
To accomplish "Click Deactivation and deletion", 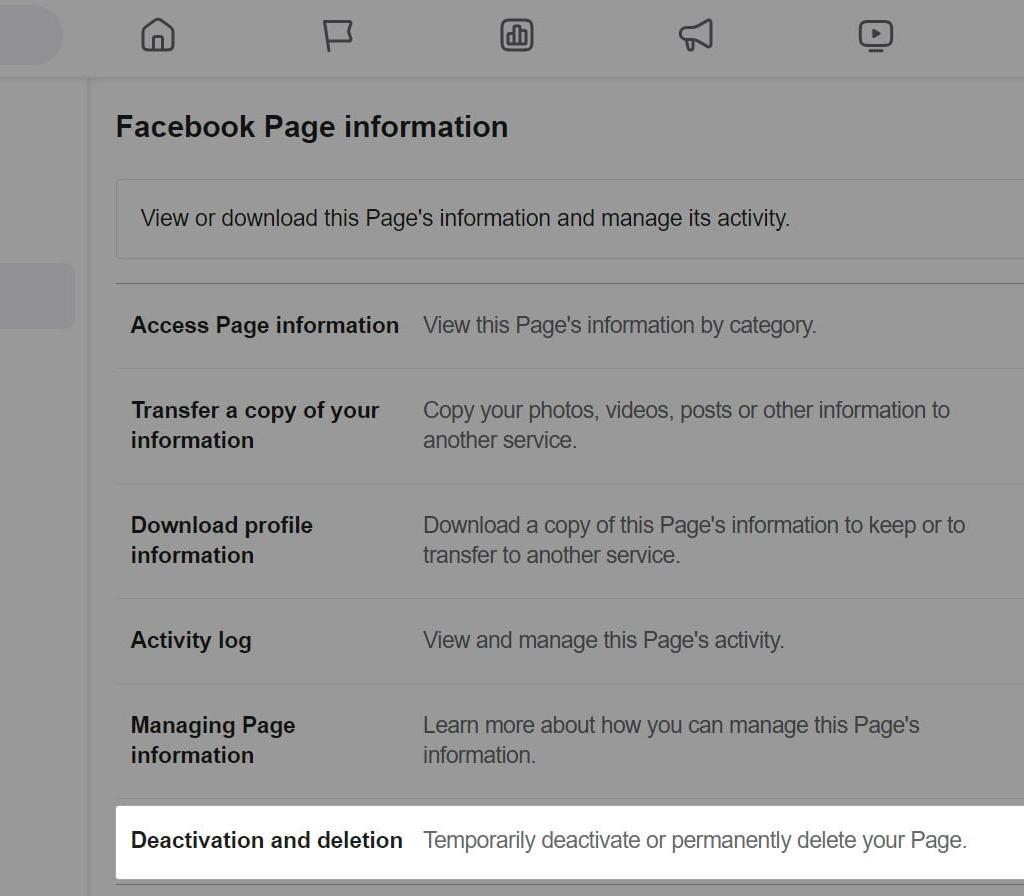I will 266,840.
